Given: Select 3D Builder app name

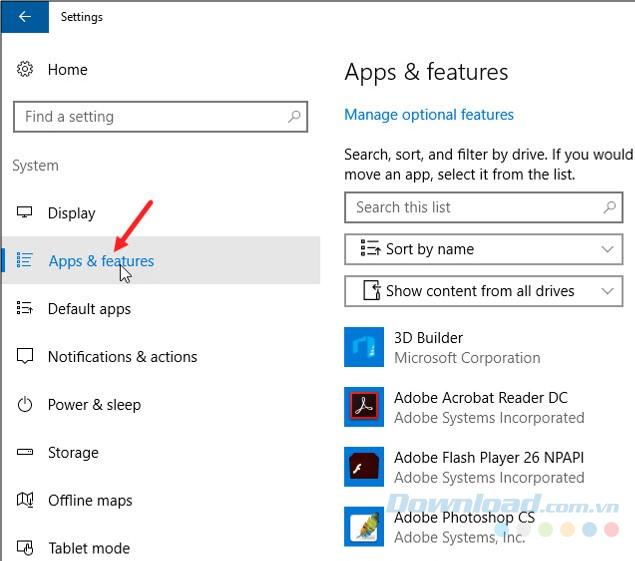Looking at the screenshot, I should (x=428, y=338).
